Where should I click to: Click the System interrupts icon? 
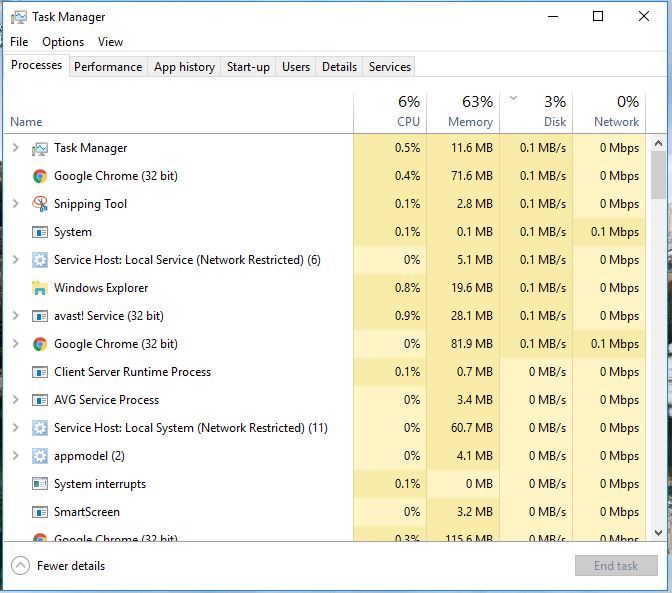pyautogui.click(x=40, y=484)
